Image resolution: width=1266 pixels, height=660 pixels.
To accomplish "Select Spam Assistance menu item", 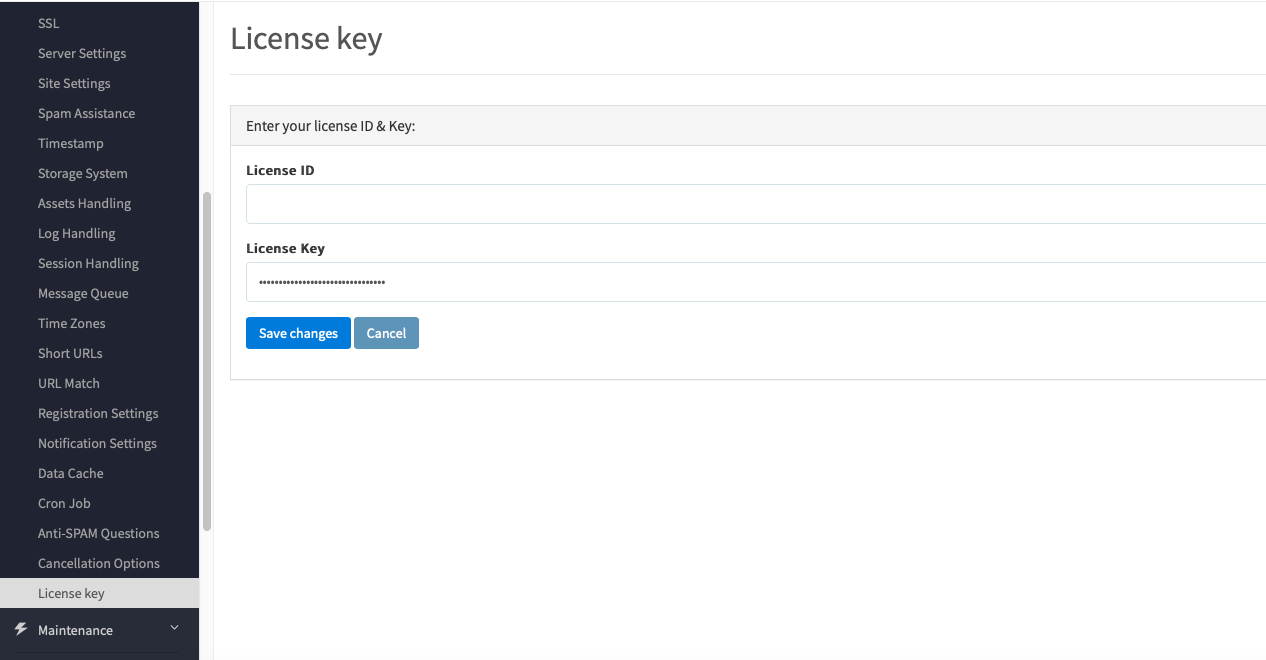I will [x=86, y=113].
